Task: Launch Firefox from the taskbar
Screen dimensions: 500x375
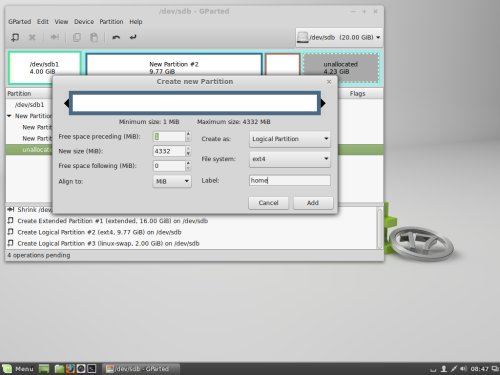Action: point(70,369)
